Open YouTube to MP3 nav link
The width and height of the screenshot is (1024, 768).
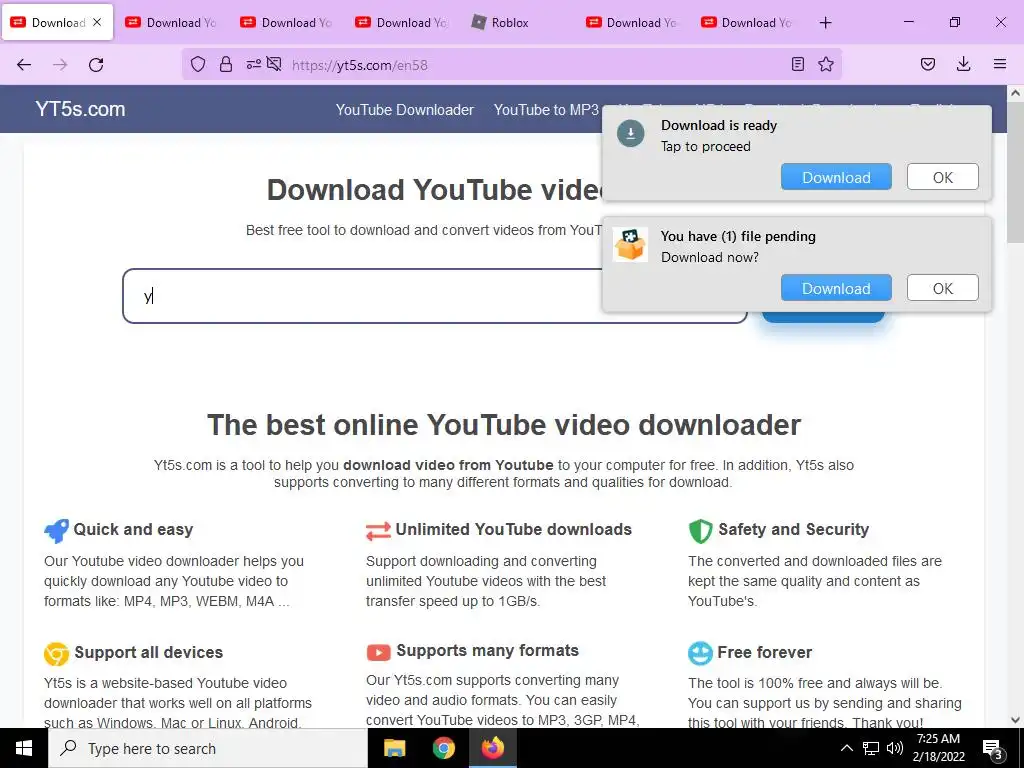click(x=546, y=110)
